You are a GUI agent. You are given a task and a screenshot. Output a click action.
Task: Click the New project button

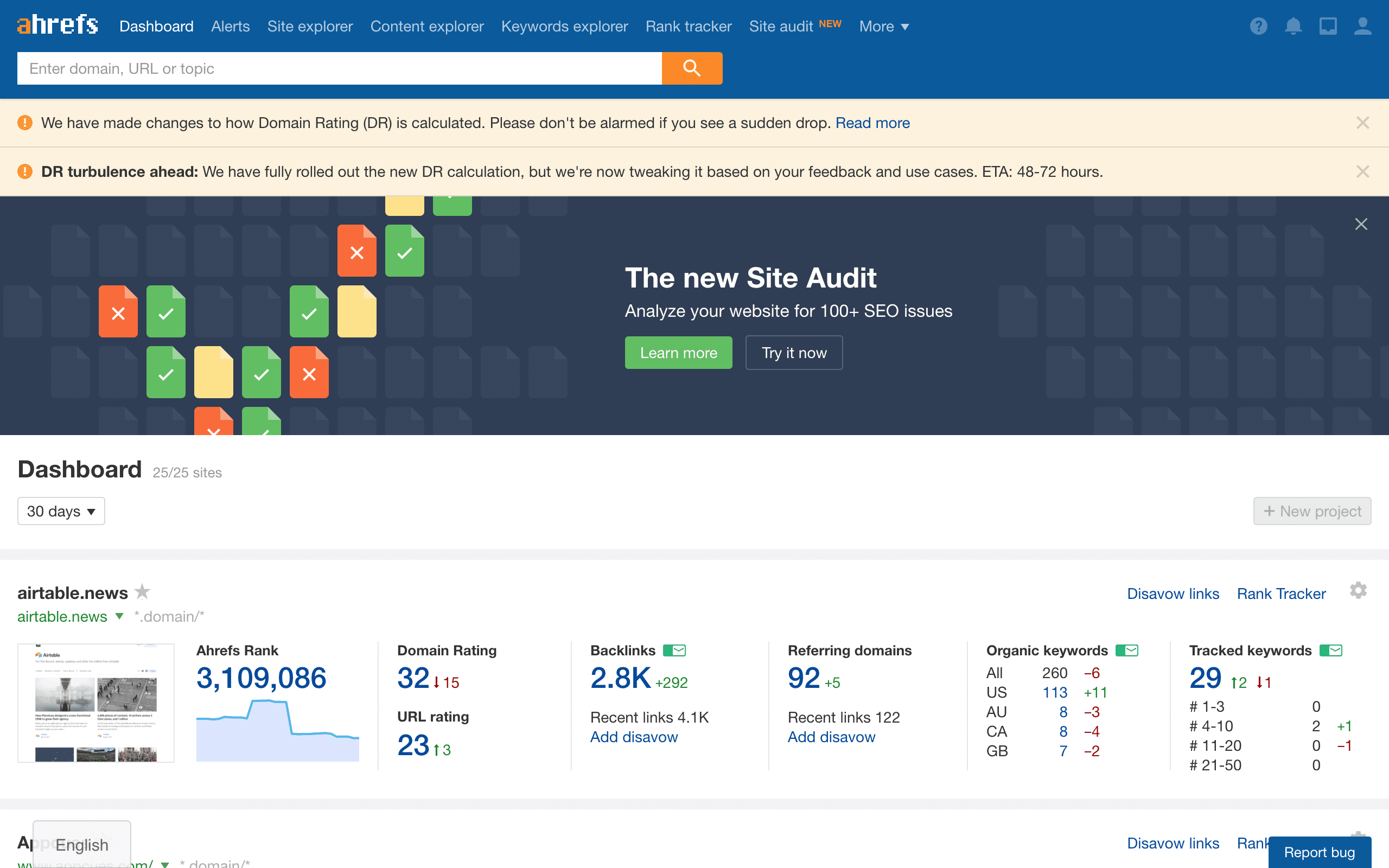point(1312,511)
